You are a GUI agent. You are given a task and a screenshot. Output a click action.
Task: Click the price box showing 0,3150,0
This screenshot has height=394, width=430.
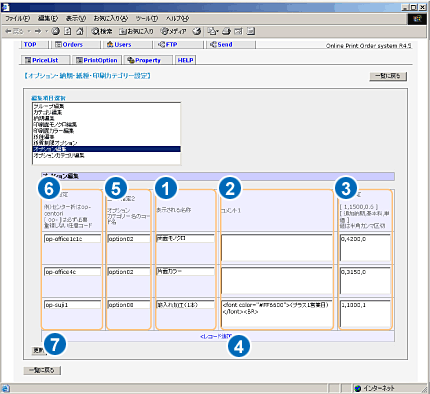coord(365,280)
